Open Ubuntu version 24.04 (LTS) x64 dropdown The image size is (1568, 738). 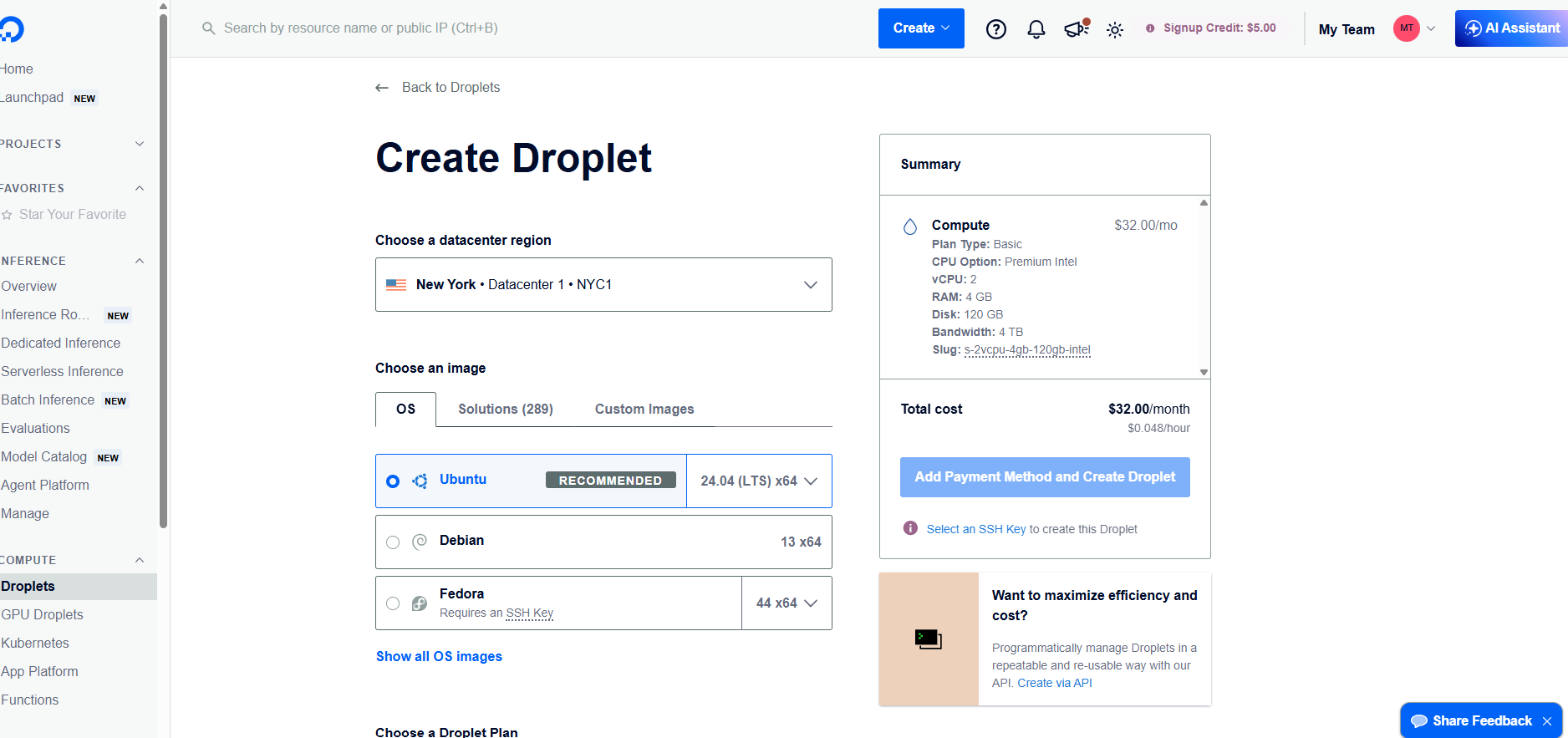[x=759, y=481]
